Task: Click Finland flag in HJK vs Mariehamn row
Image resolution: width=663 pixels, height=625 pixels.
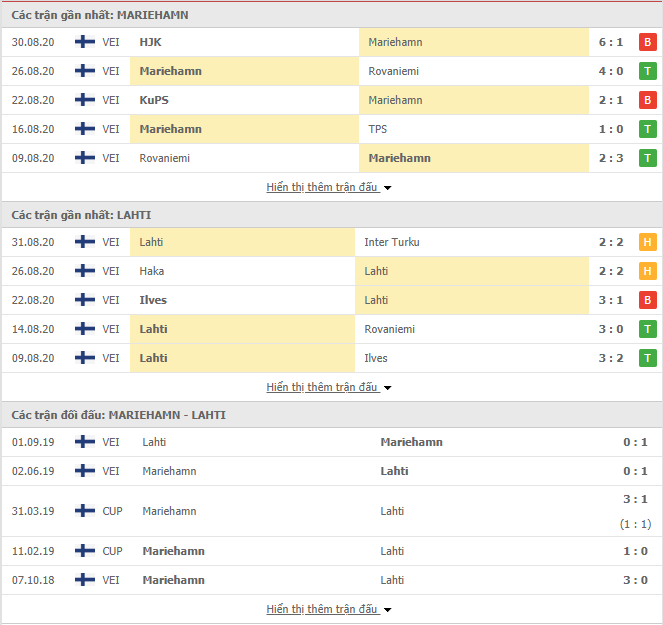Action: (x=85, y=42)
